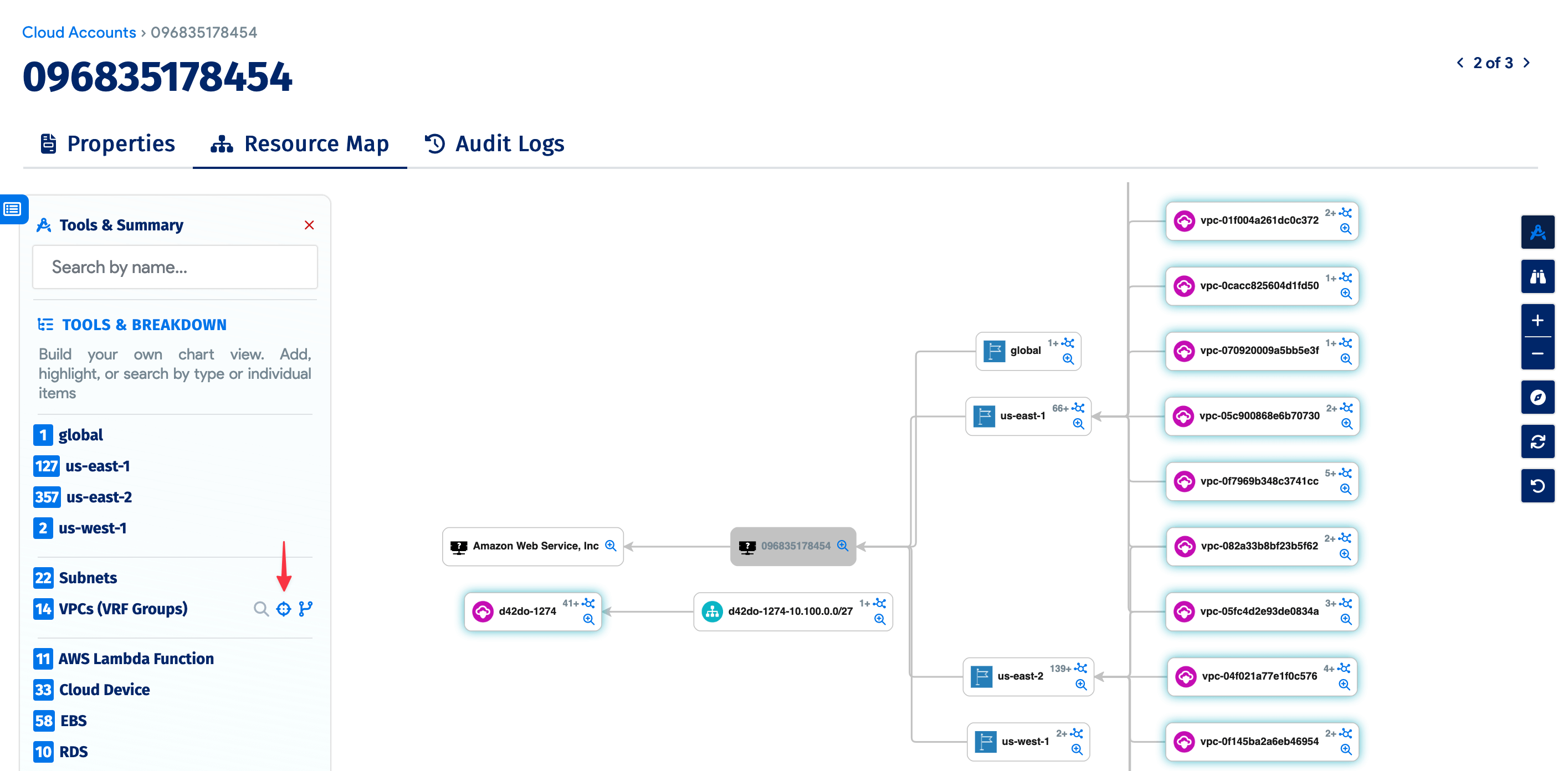Click the search magnifier beside VPCs (VRF Groups)
The image size is (1568, 771).
pos(261,609)
